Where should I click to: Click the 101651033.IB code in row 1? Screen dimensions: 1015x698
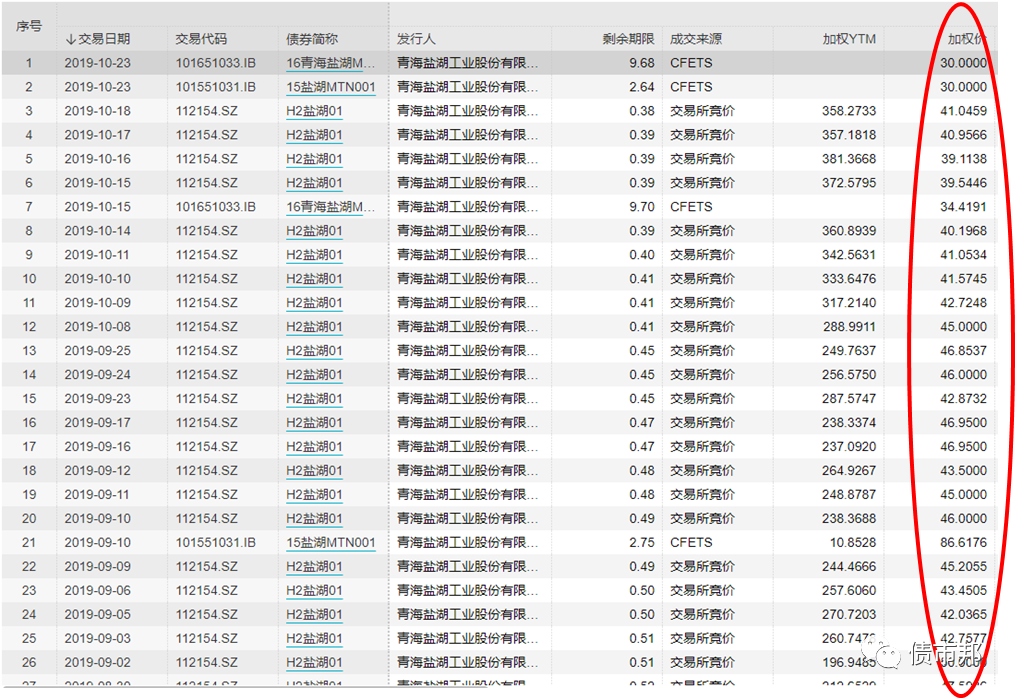coord(216,63)
